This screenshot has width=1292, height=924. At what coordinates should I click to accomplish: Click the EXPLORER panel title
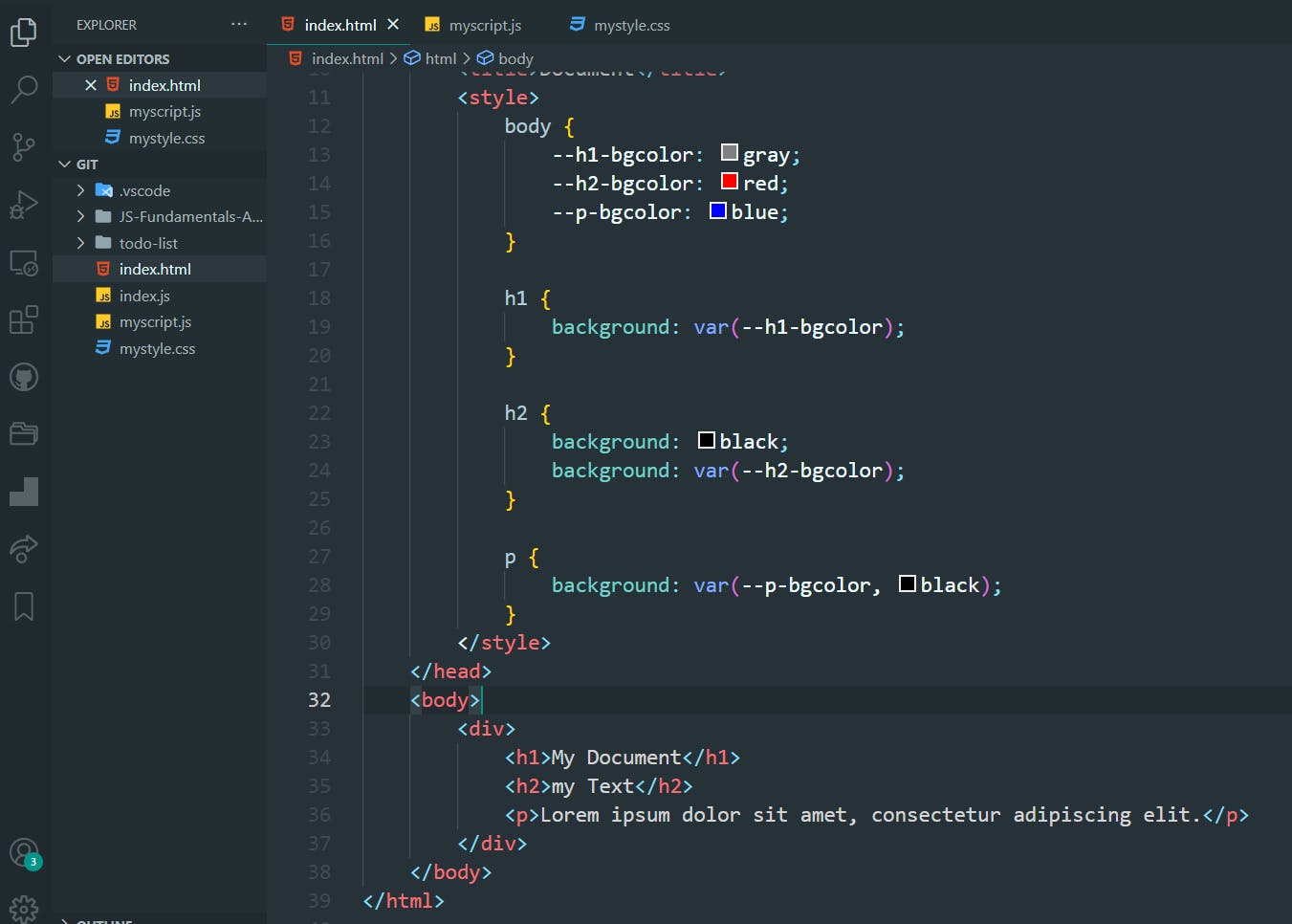[x=106, y=25]
